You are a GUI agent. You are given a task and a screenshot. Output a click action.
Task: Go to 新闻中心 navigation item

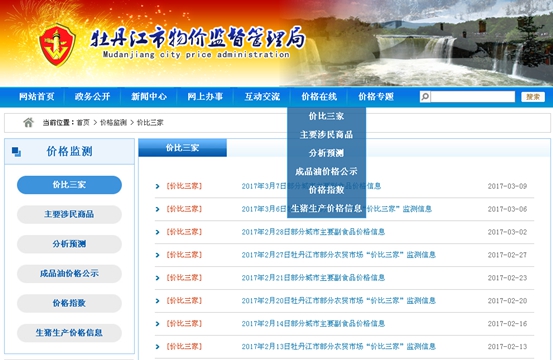click(149, 96)
